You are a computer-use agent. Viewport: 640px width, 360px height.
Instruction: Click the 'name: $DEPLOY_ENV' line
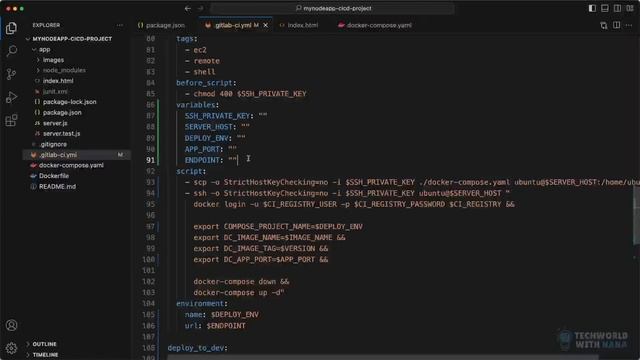(221, 315)
